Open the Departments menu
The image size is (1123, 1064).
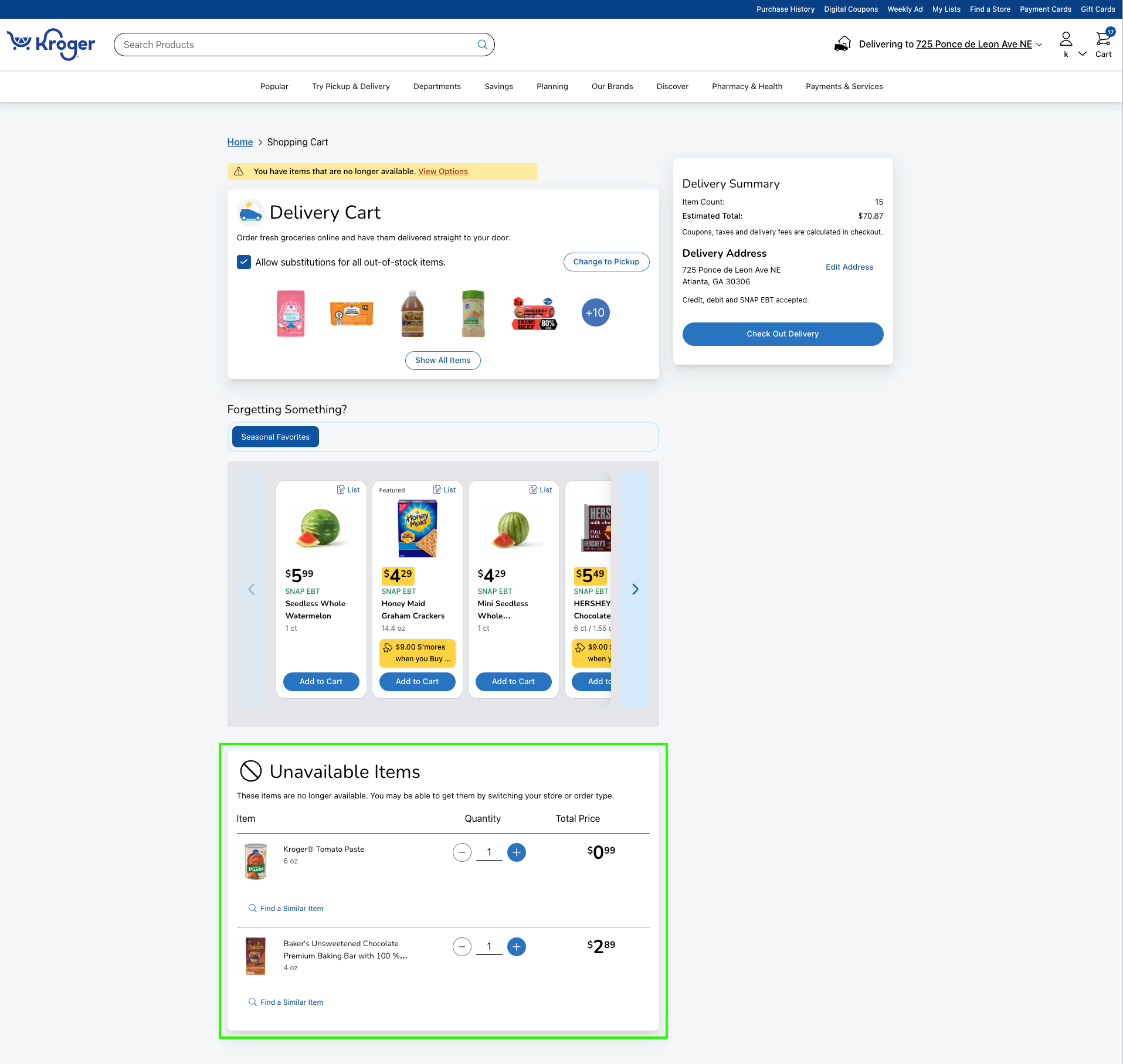pyautogui.click(x=437, y=87)
